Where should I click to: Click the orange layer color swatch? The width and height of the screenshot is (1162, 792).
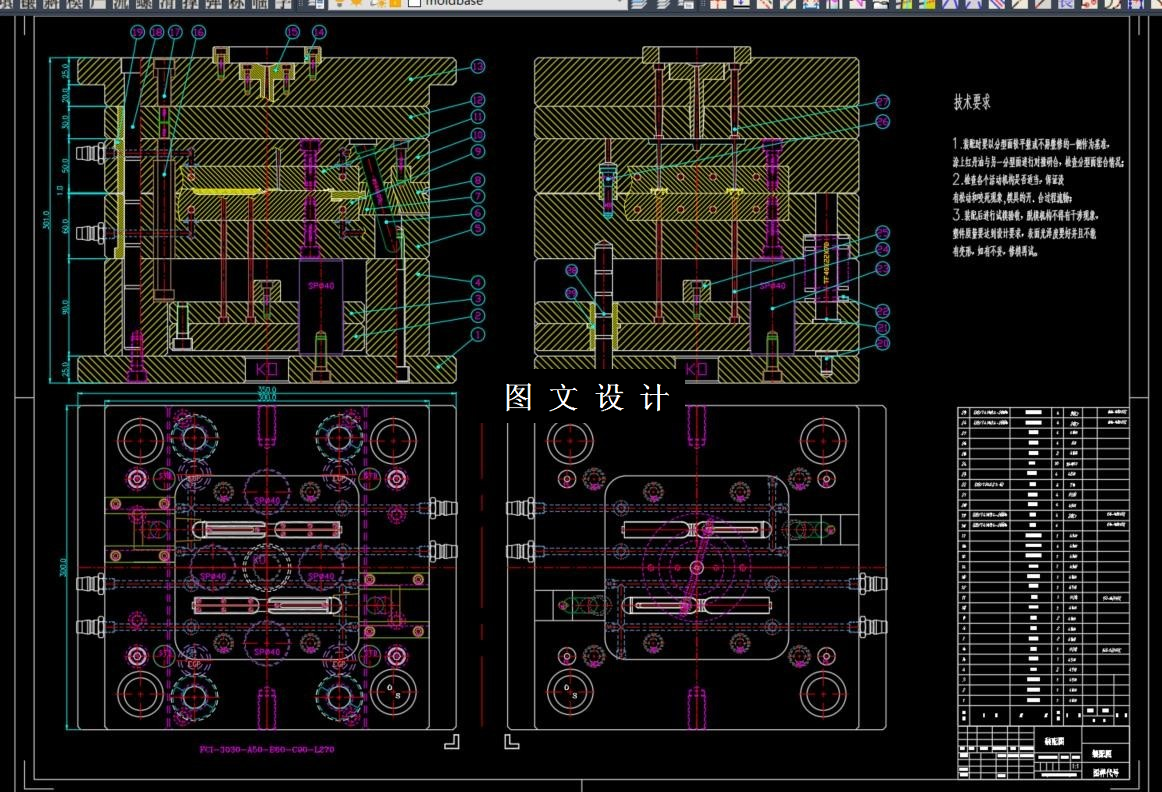[395, 3]
